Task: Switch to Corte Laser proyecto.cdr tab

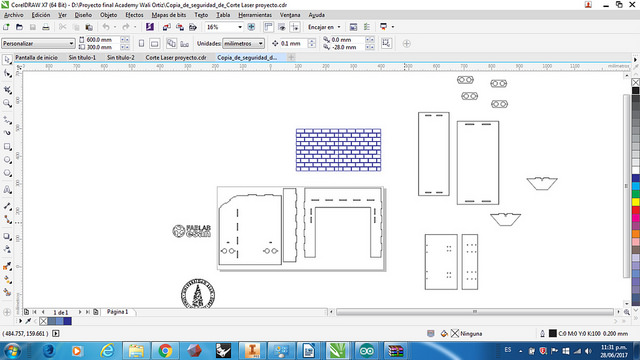Action: (176, 58)
